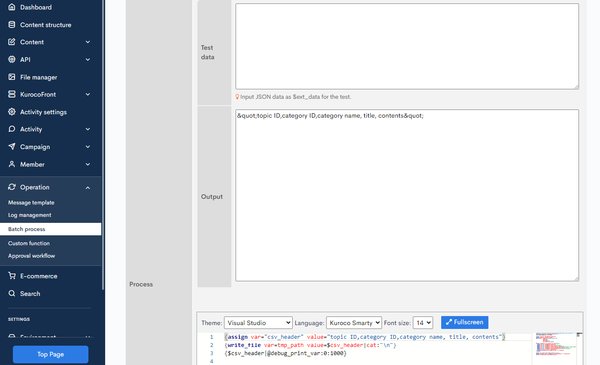Click the debug_print_var code line
Viewport: 600px width, 365px height.
285,353
